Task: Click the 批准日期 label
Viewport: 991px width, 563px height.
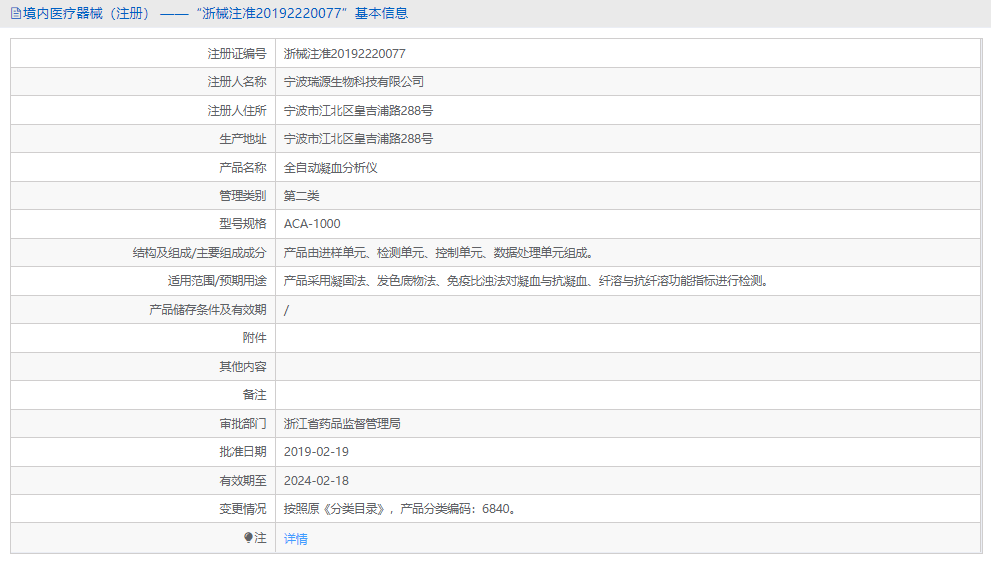Action: coord(243,452)
